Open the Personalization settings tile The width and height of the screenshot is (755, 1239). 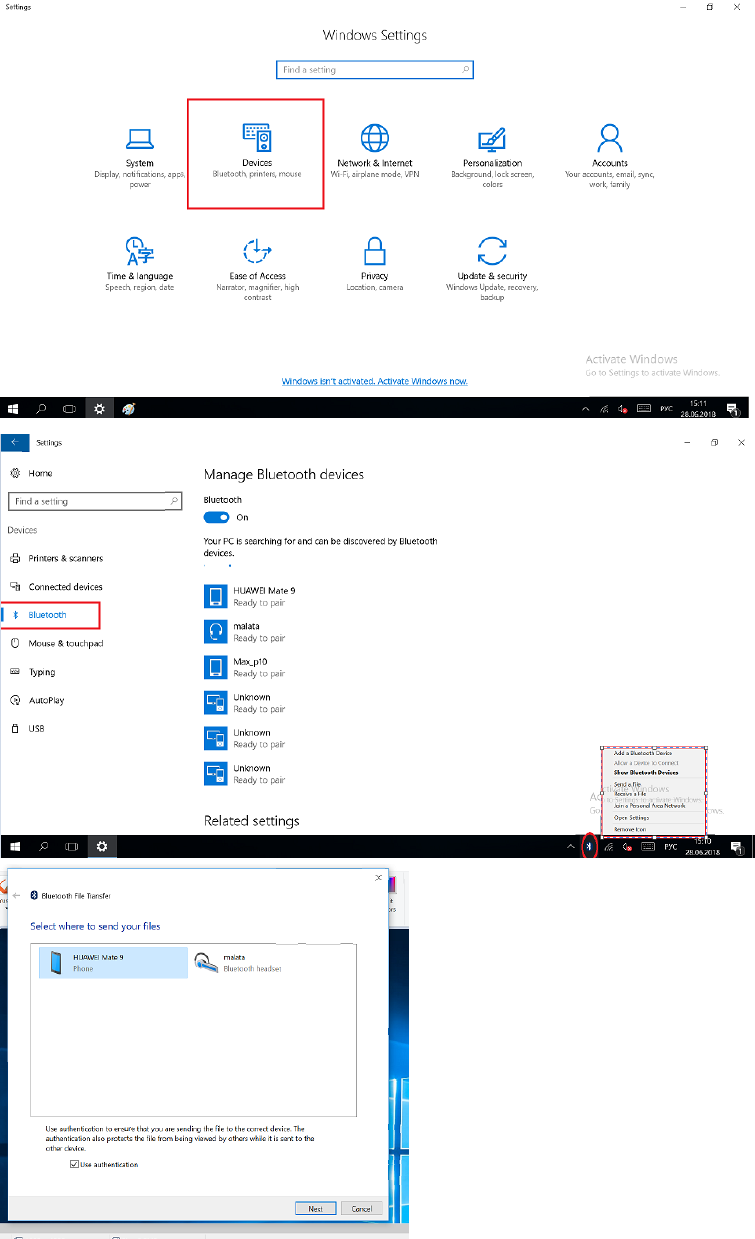point(492,156)
